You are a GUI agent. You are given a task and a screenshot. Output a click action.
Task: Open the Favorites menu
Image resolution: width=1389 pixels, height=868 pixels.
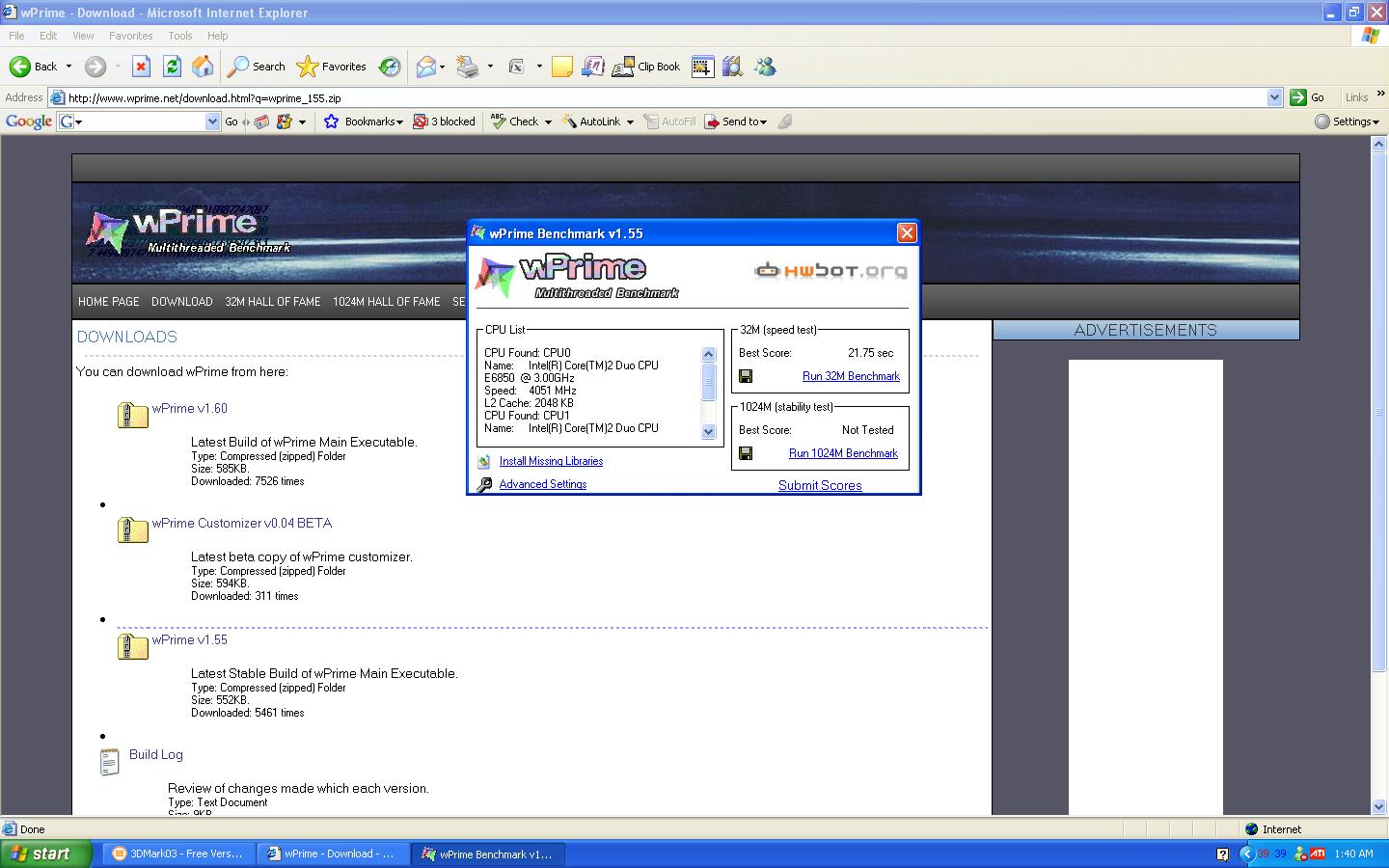click(131, 36)
